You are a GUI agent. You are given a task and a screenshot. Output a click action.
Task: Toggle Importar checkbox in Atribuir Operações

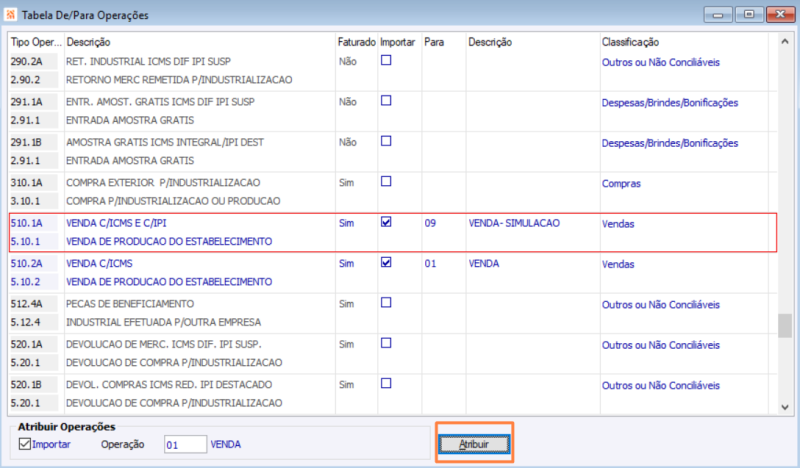tap(24, 444)
